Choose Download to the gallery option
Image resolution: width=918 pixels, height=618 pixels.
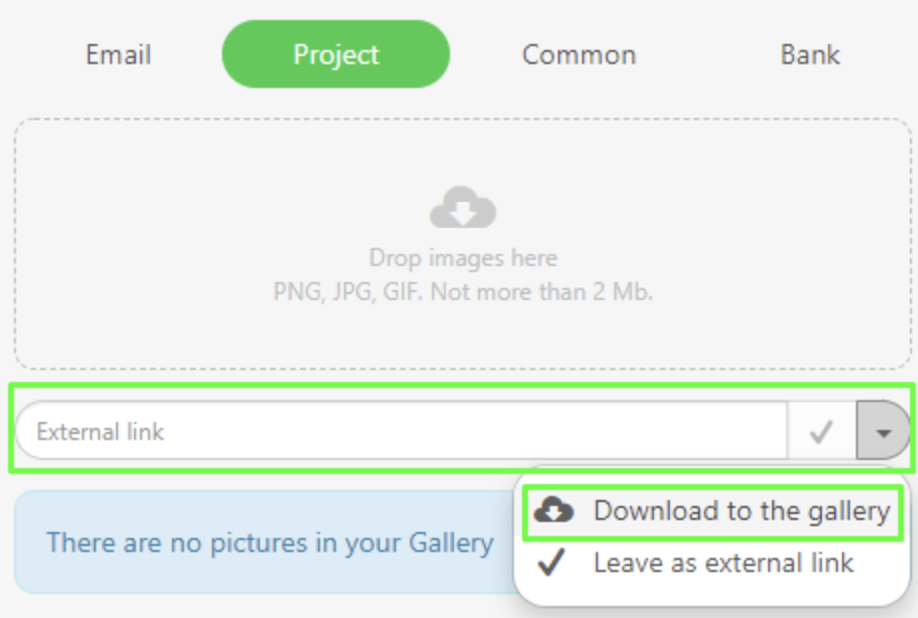pos(713,513)
